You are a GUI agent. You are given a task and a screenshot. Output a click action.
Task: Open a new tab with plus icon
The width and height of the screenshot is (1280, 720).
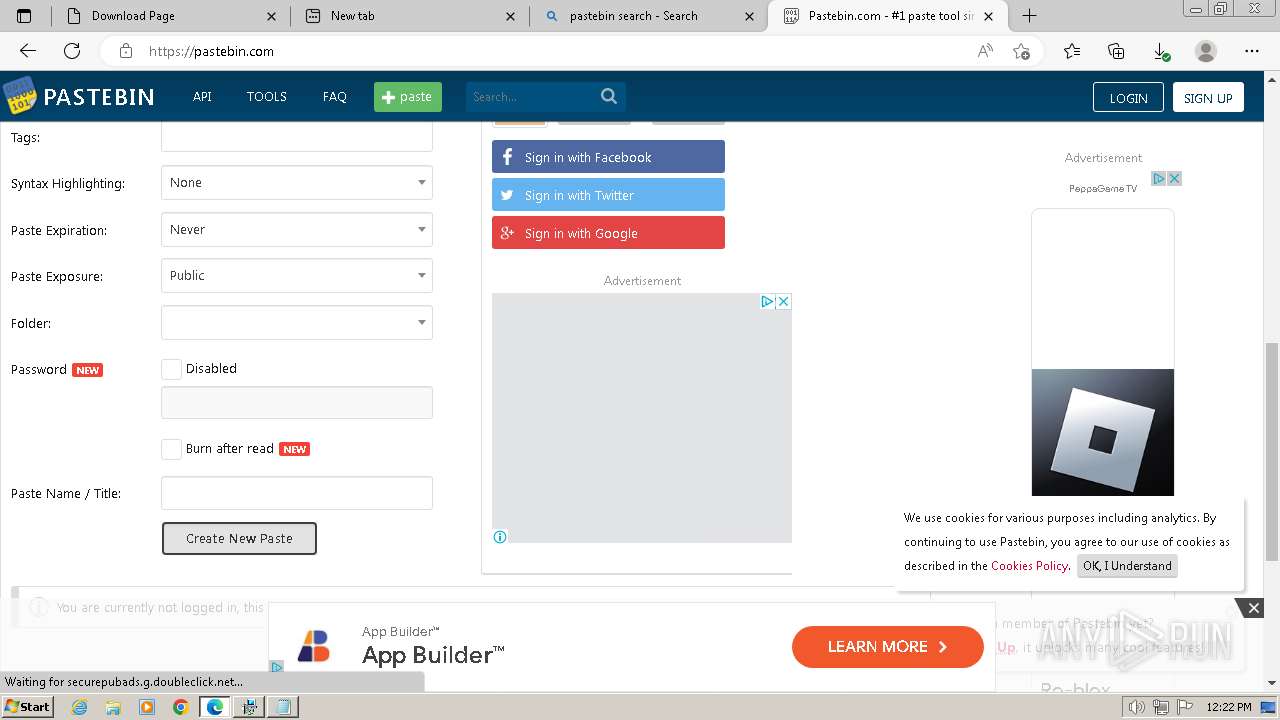[1029, 16]
